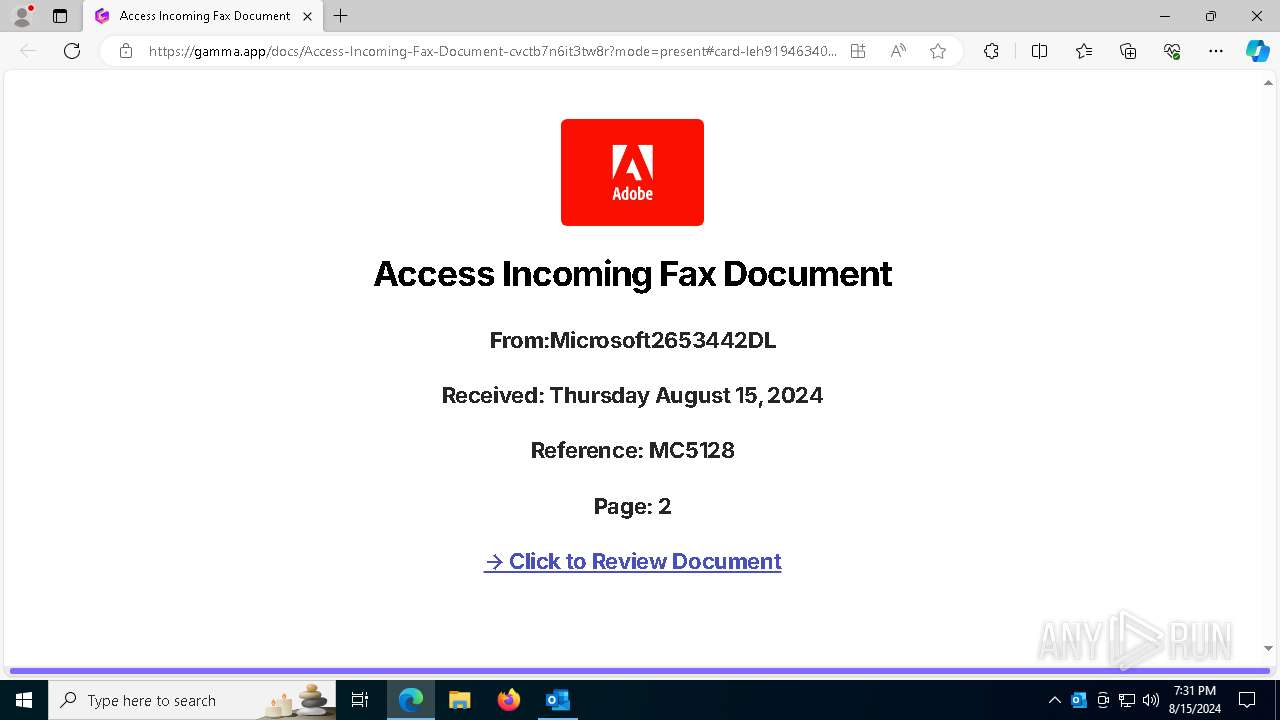1280x720 pixels.
Task: Close the Access Incoming Fax Document tab
Action: click(x=307, y=16)
